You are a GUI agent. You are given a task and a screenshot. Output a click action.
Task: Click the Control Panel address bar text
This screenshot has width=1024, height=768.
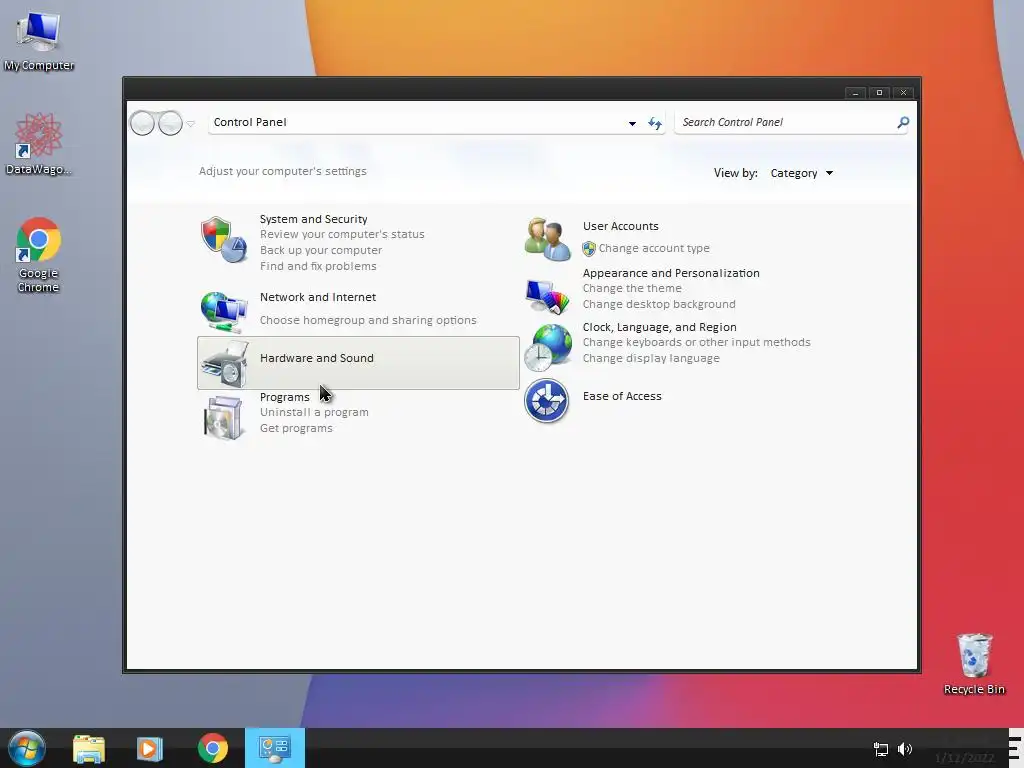pos(250,122)
